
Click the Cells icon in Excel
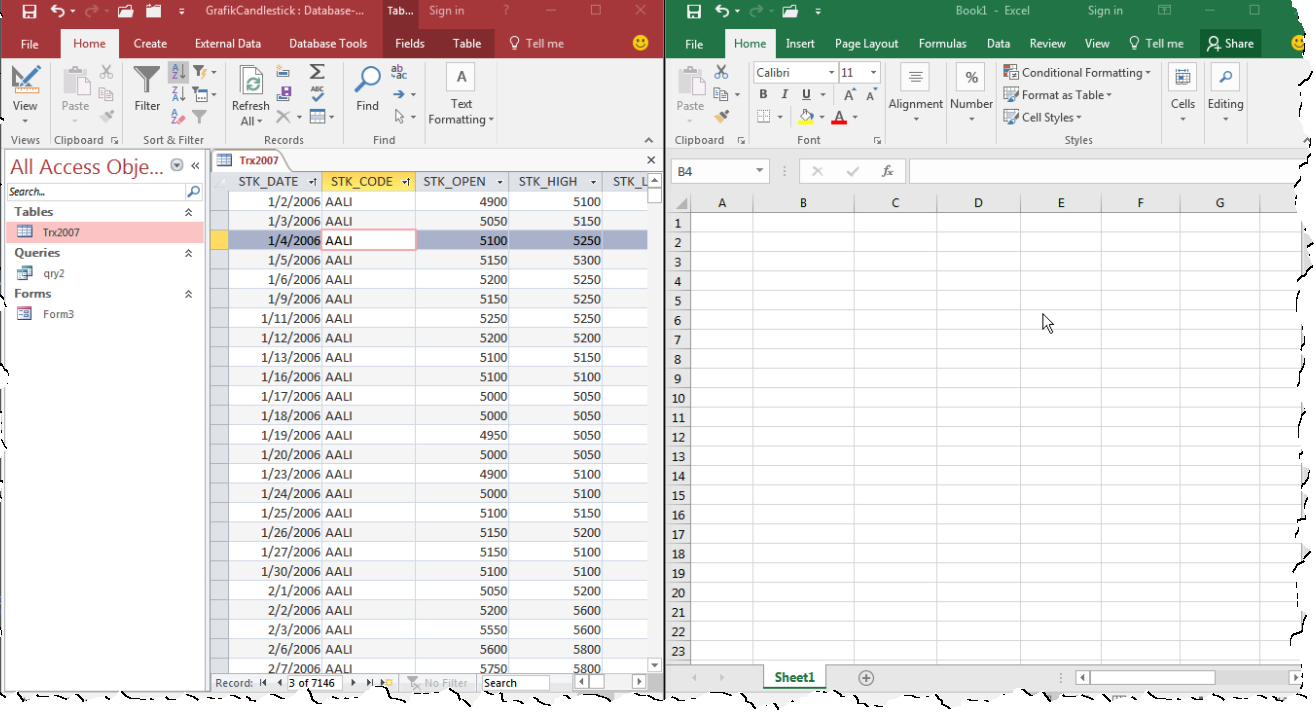(x=1183, y=79)
